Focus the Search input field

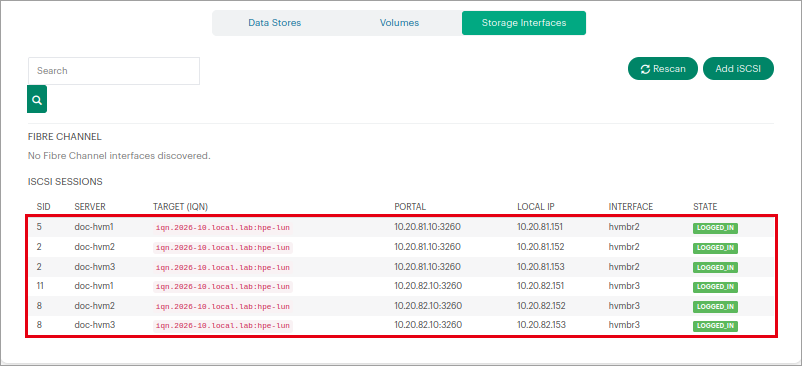[x=114, y=71]
